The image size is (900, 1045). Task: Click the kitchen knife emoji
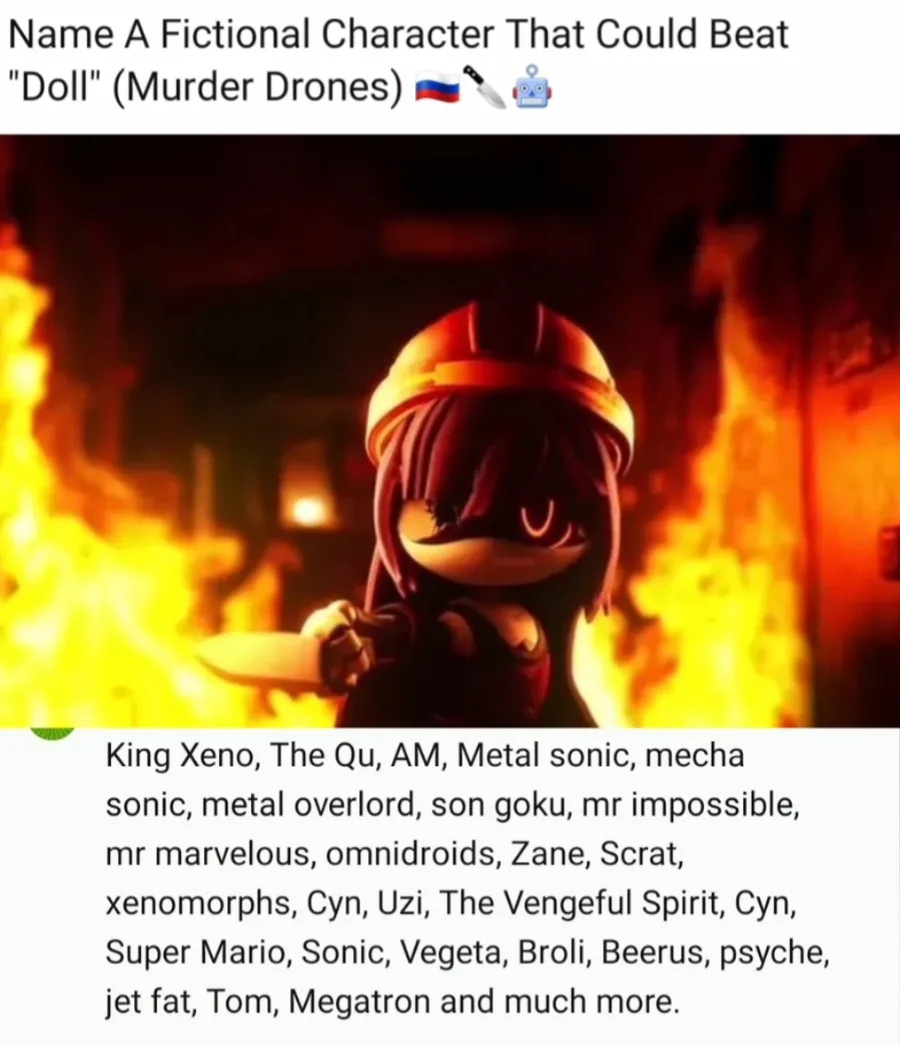[485, 87]
